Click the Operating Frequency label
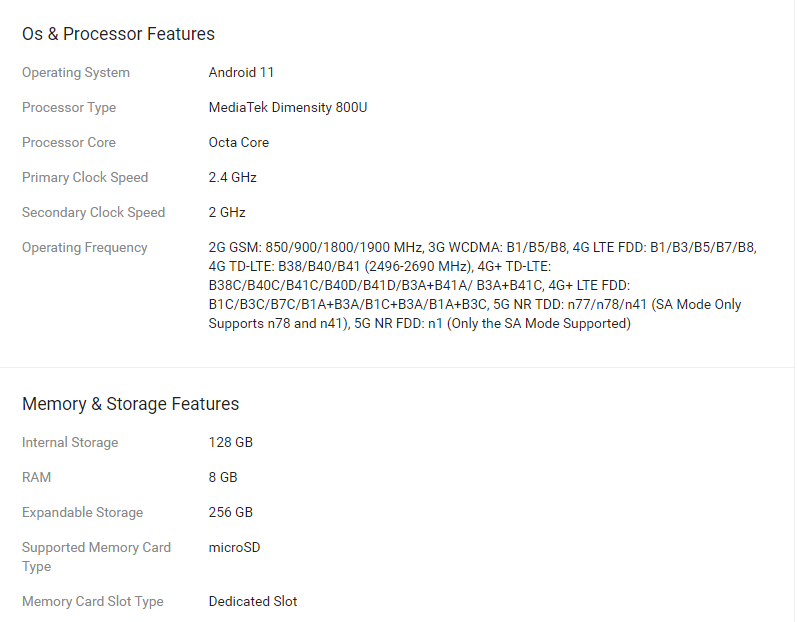 [x=84, y=248]
